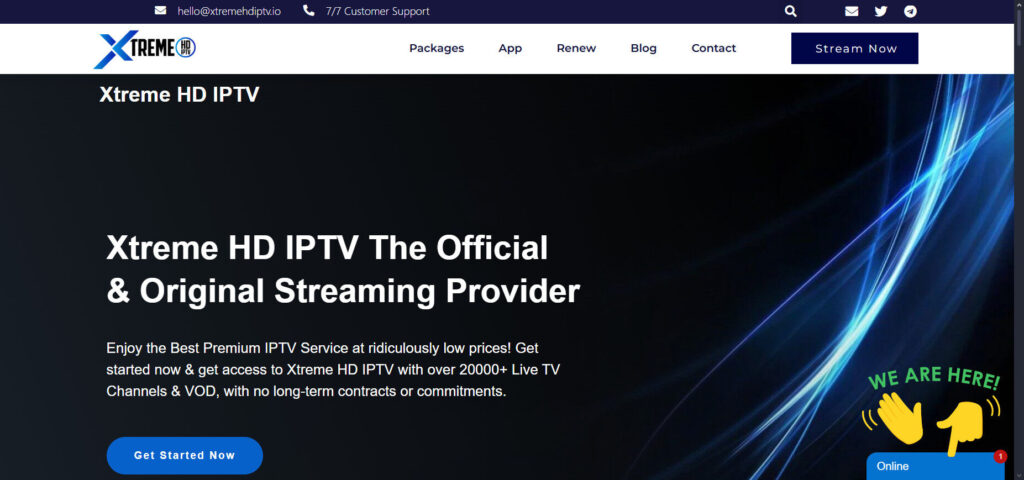This screenshot has width=1024, height=480.
Task: Click the Get Started Now button
Action: coord(184,455)
